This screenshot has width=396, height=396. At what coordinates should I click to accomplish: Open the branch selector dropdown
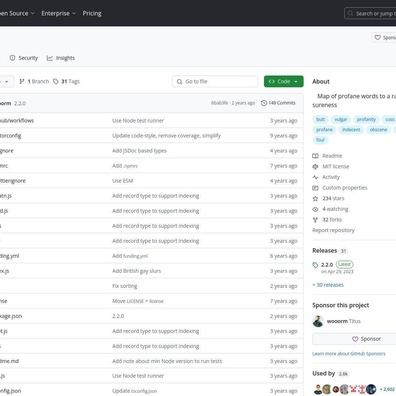[7, 81]
